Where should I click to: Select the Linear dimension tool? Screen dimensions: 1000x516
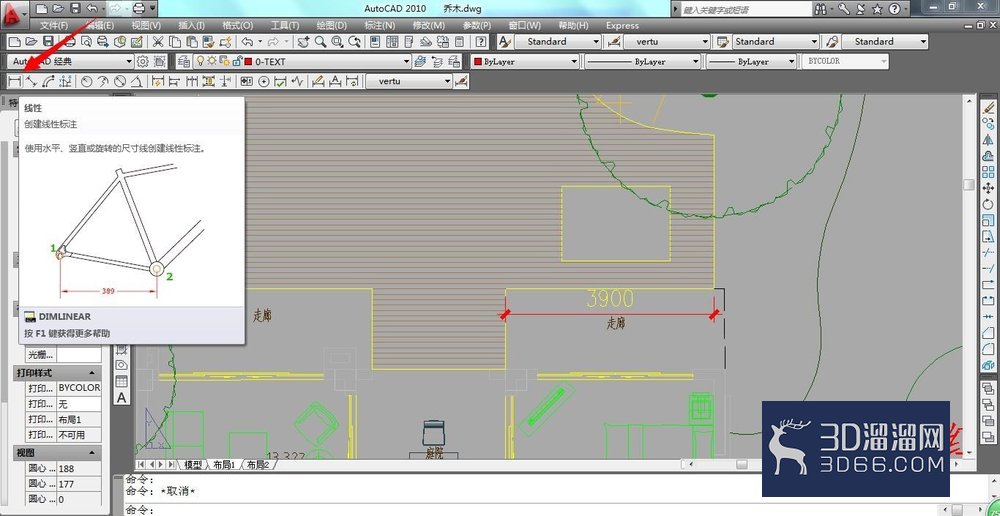coord(15,82)
